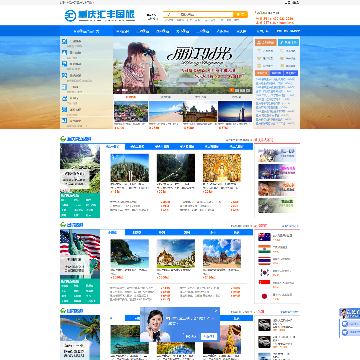Viewport: 360px width, 360px height.
Task: Open the longtail boat island tour thumbnail
Action: pos(130,253)
